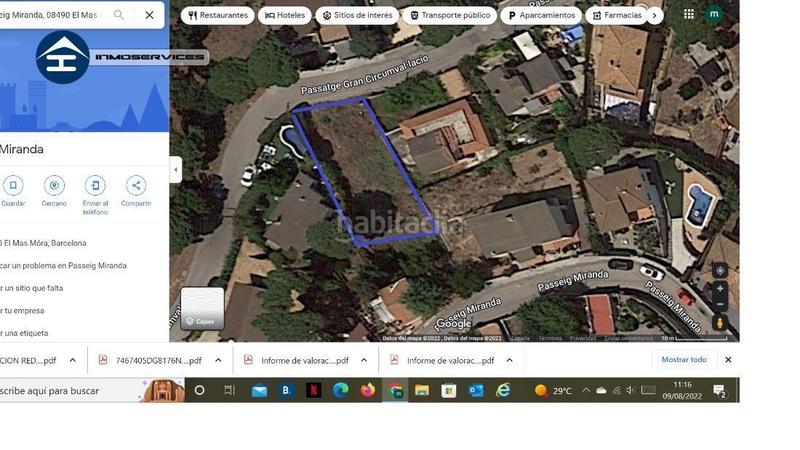
Task: Expand more category chips arrow
Action: (655, 15)
